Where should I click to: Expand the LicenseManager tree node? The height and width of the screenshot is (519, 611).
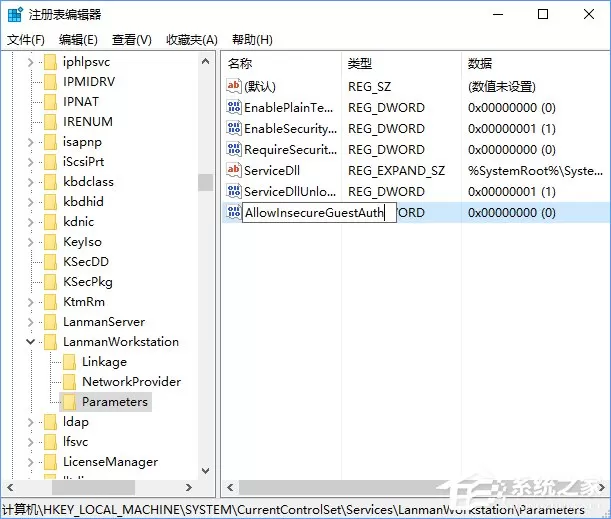(x=30, y=462)
